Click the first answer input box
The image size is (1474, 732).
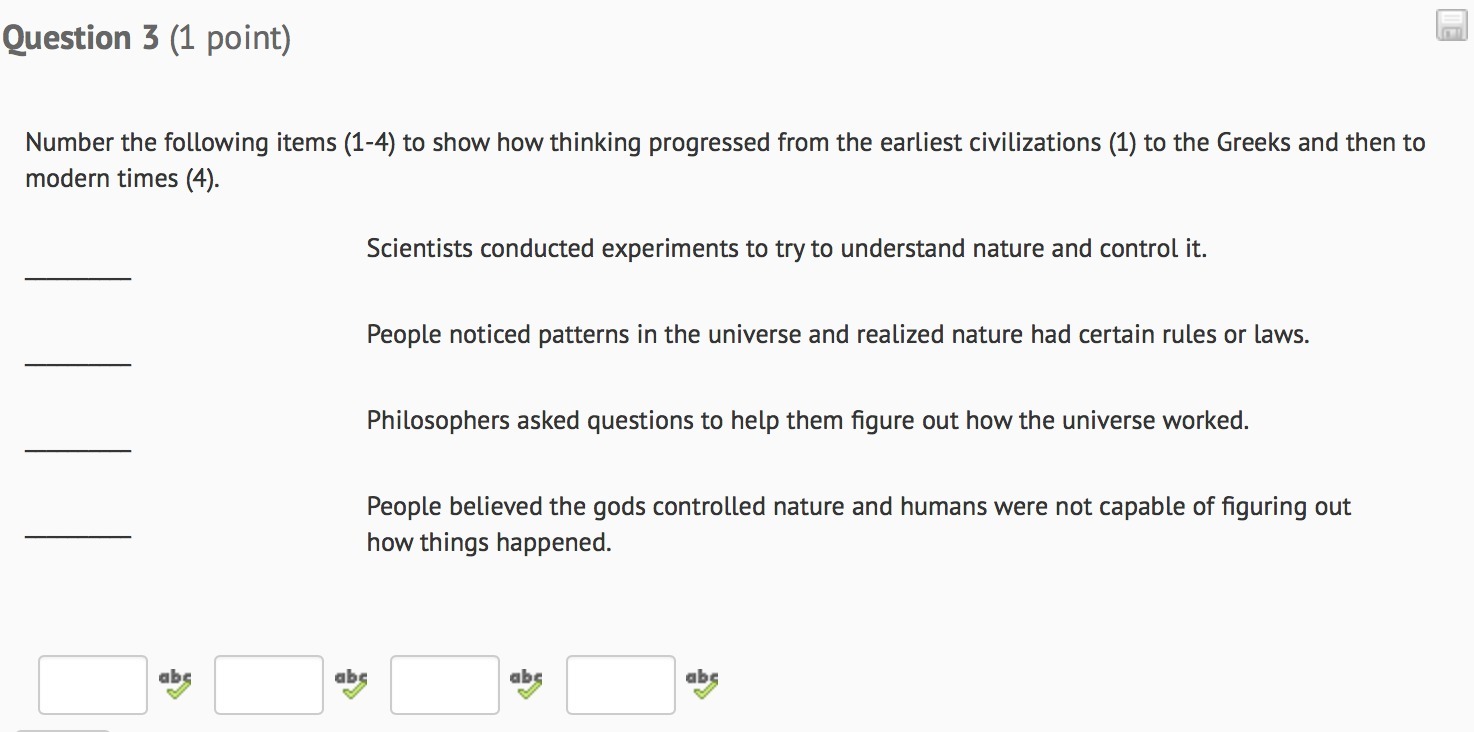click(x=93, y=684)
